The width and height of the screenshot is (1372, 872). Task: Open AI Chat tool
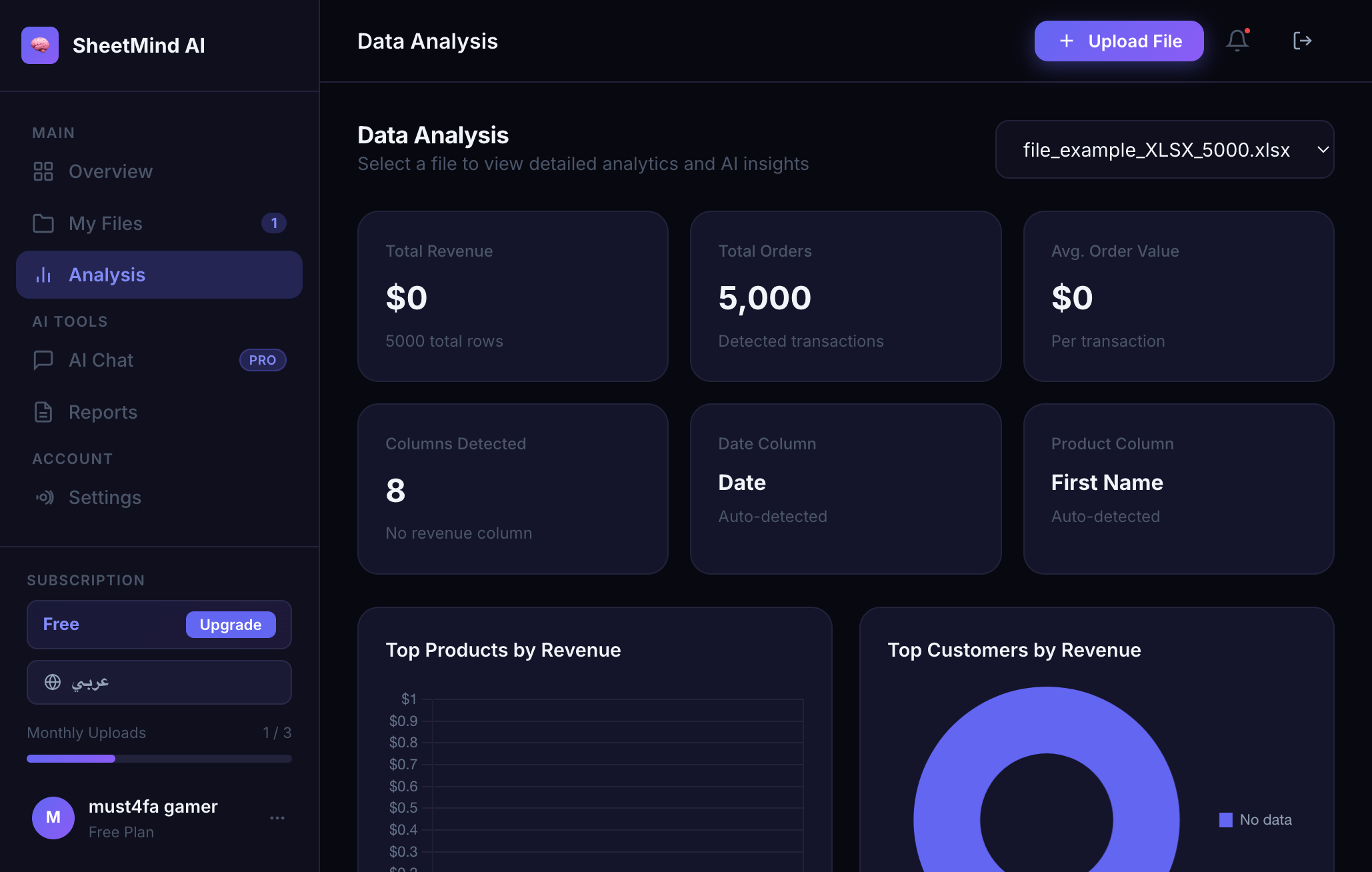click(x=159, y=360)
